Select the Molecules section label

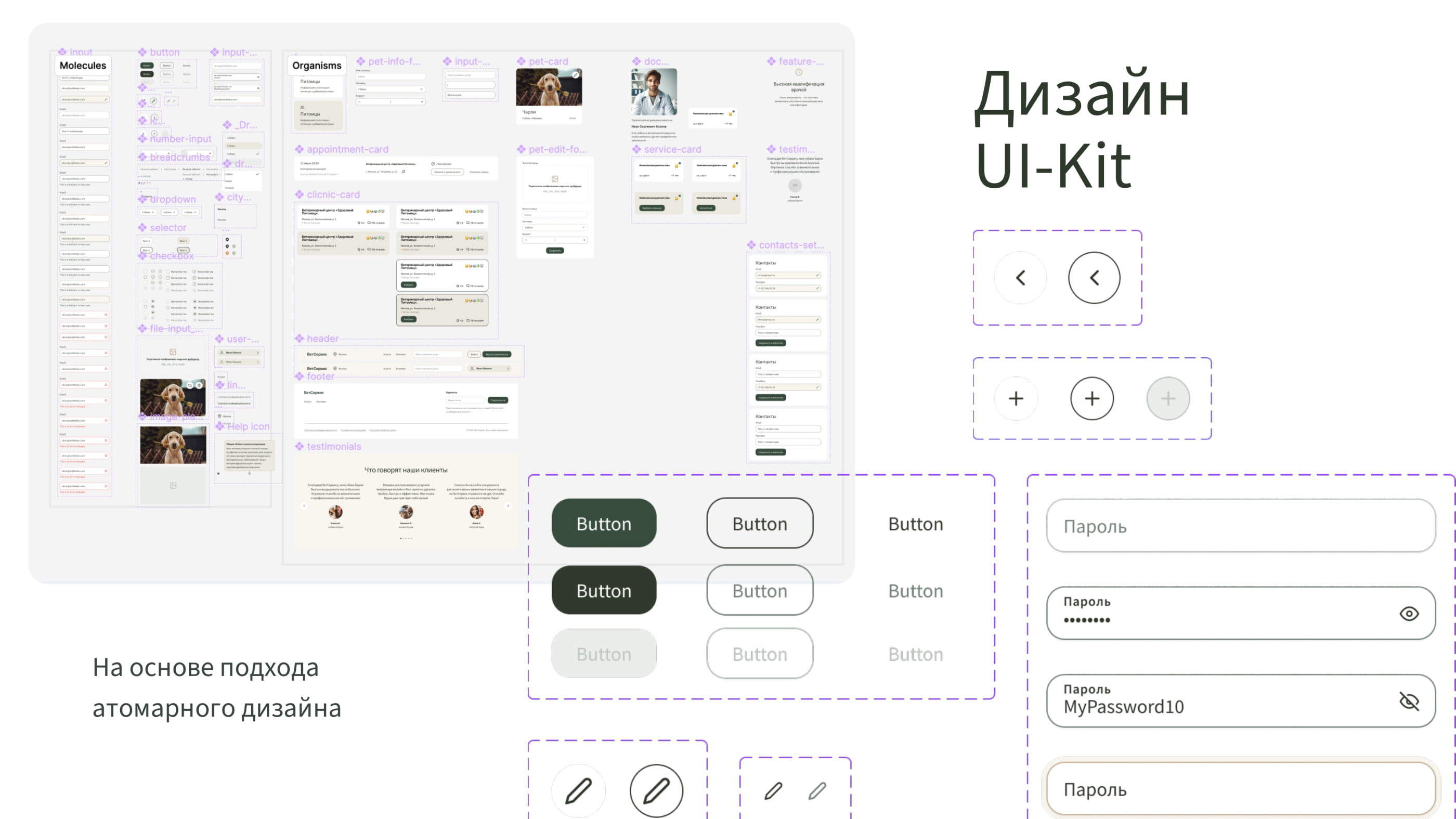click(83, 66)
